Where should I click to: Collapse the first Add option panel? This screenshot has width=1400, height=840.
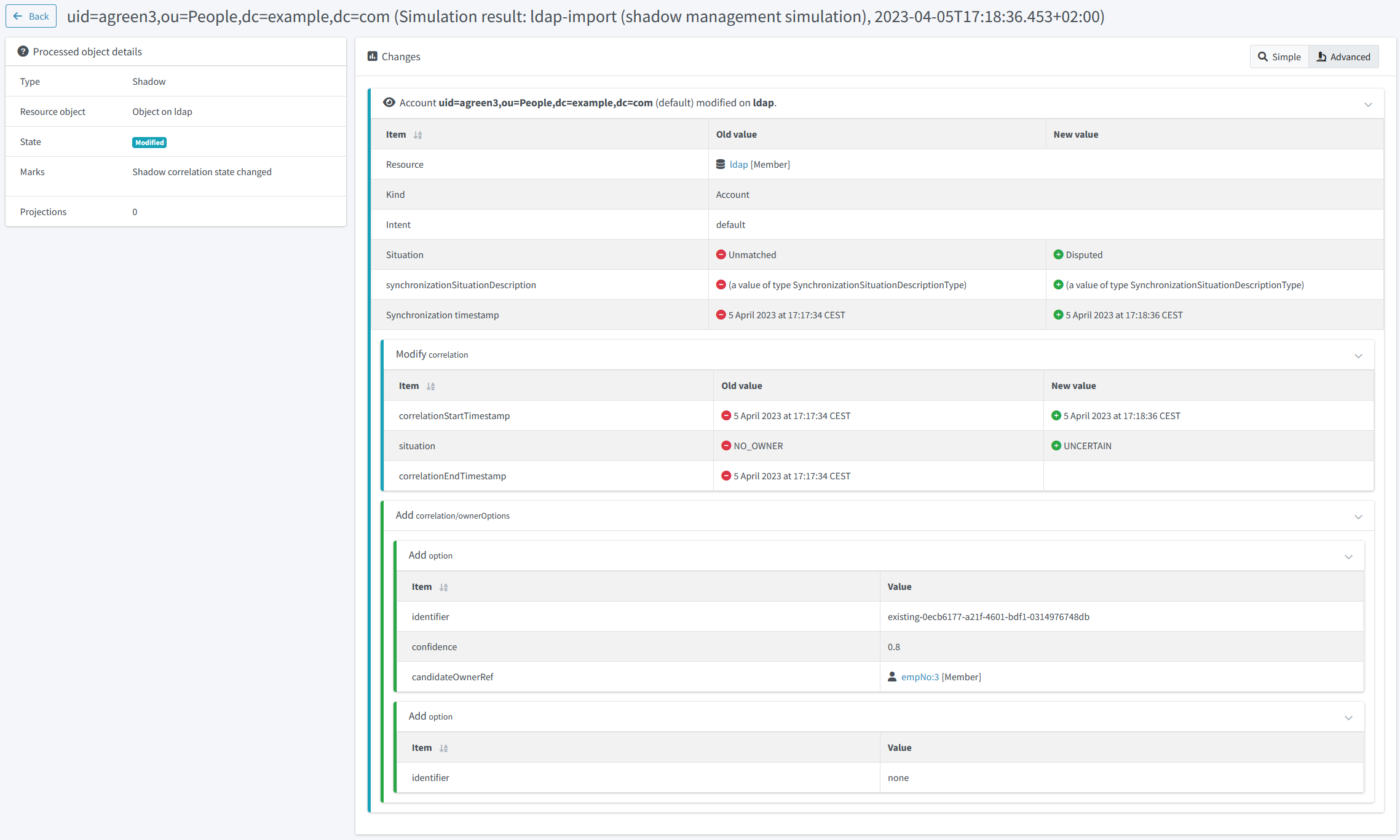click(1348, 557)
